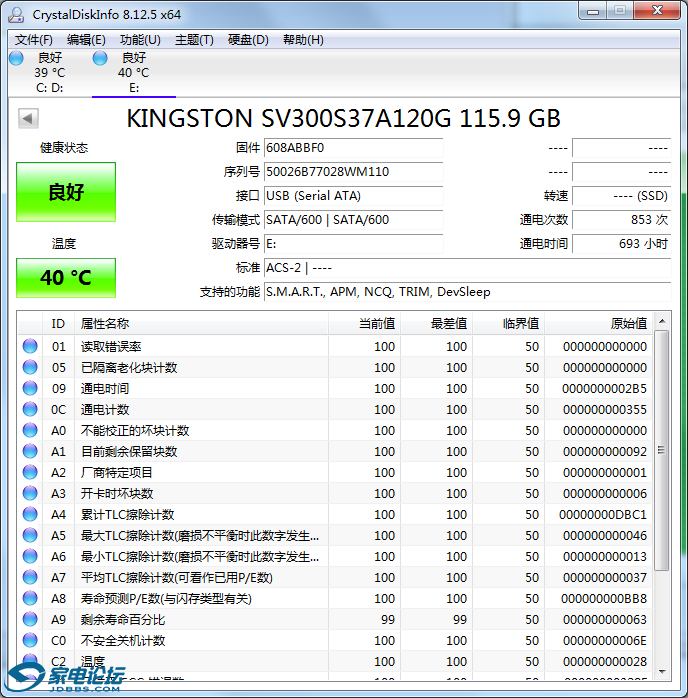The height and width of the screenshot is (698, 688).
Task: Sort by the 原始值 column header
Action: click(599, 324)
